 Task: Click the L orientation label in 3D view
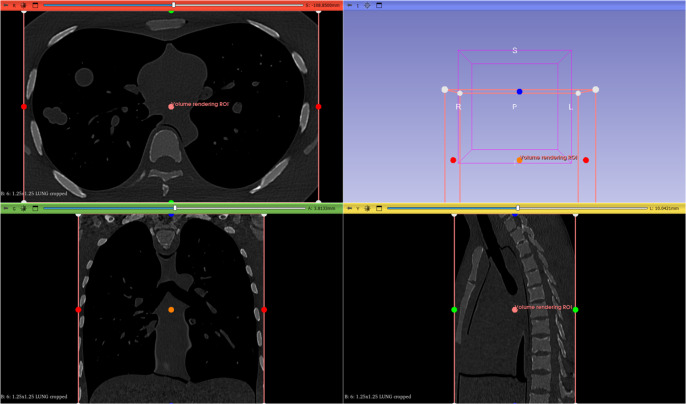[570, 107]
